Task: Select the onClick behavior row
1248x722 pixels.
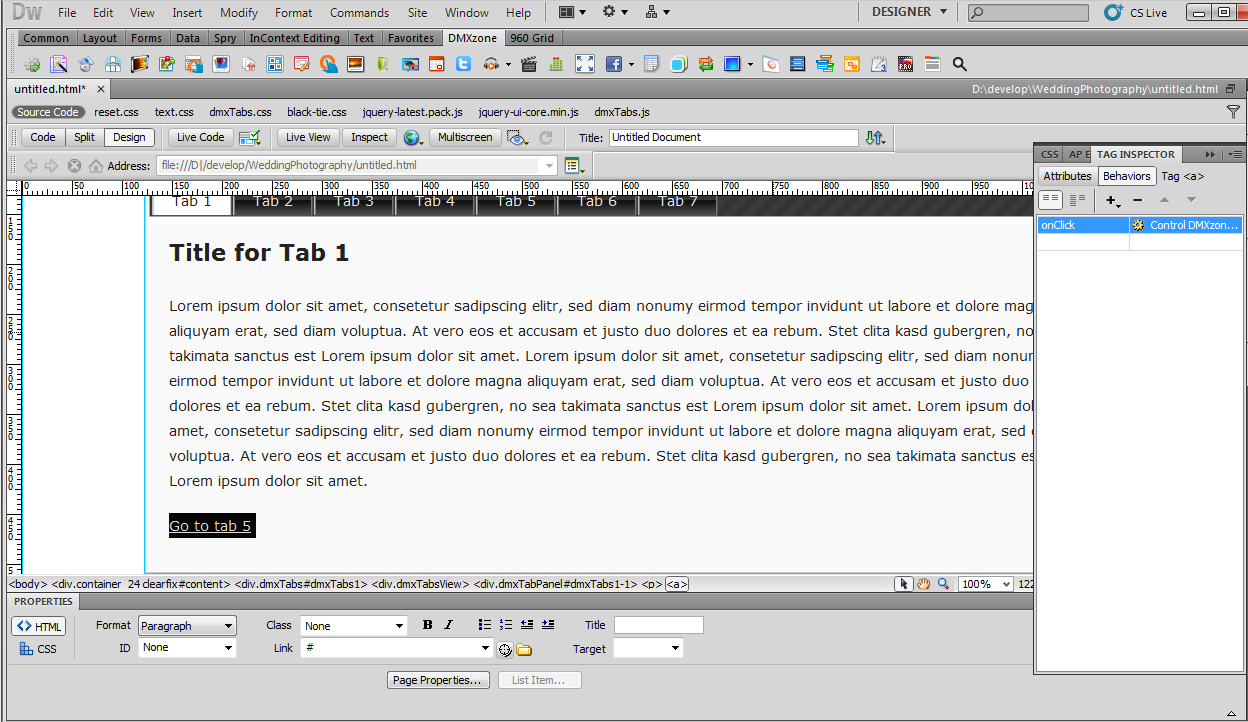Action: tap(1139, 226)
